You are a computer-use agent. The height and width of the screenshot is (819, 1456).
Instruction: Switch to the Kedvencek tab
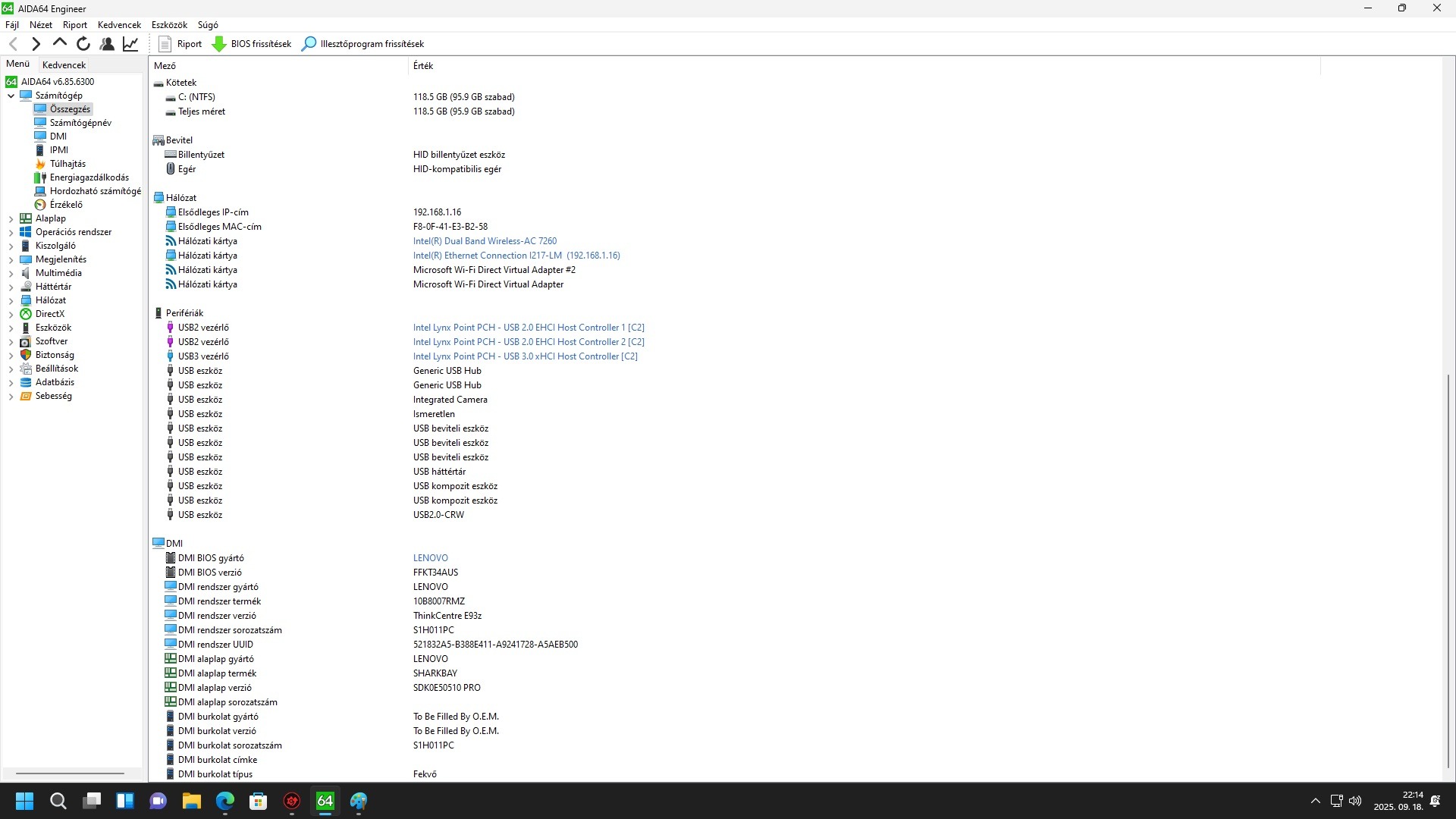coord(64,65)
